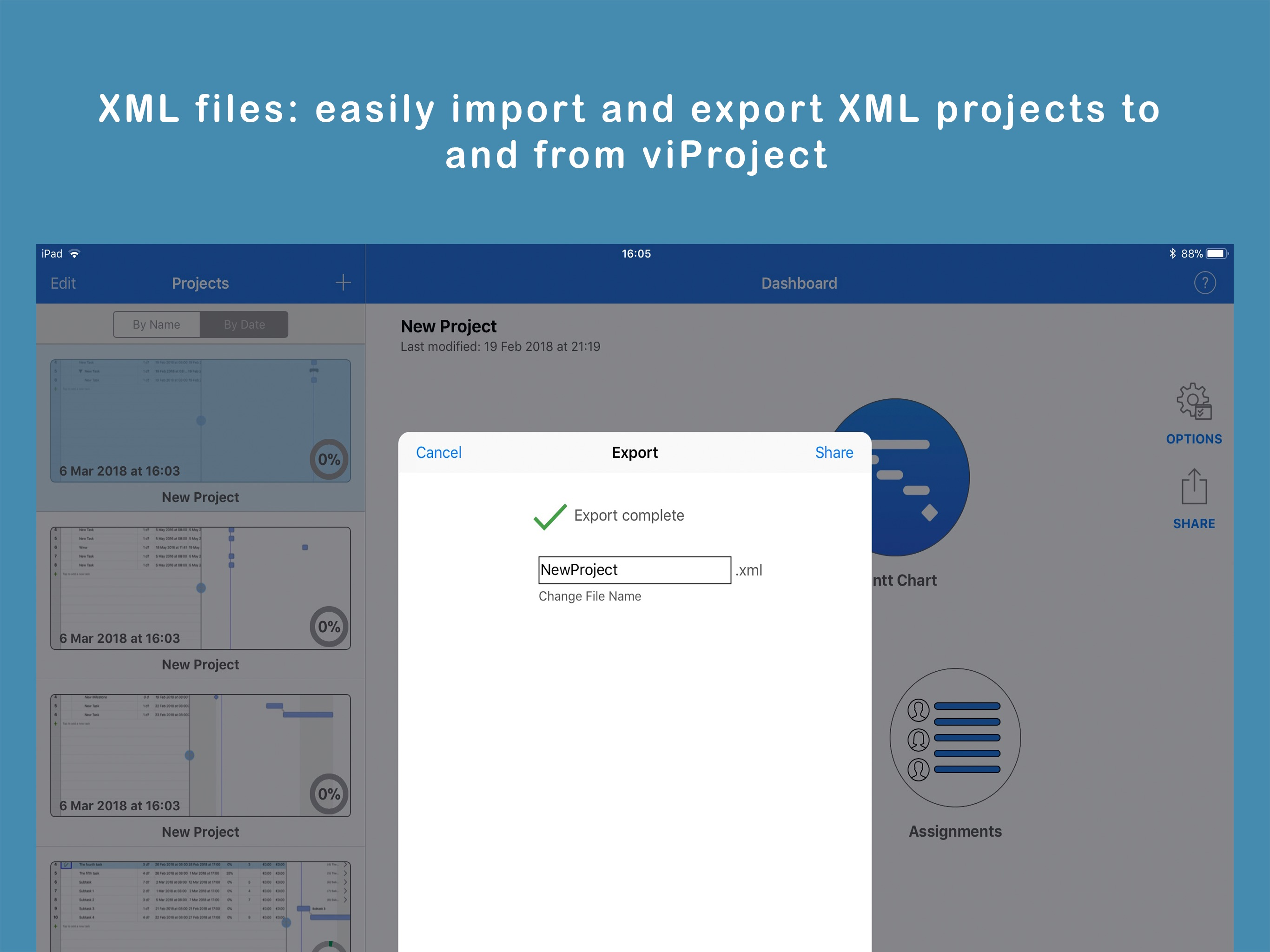1270x952 pixels.
Task: Click 0% progress ring on first project
Action: pos(329,459)
